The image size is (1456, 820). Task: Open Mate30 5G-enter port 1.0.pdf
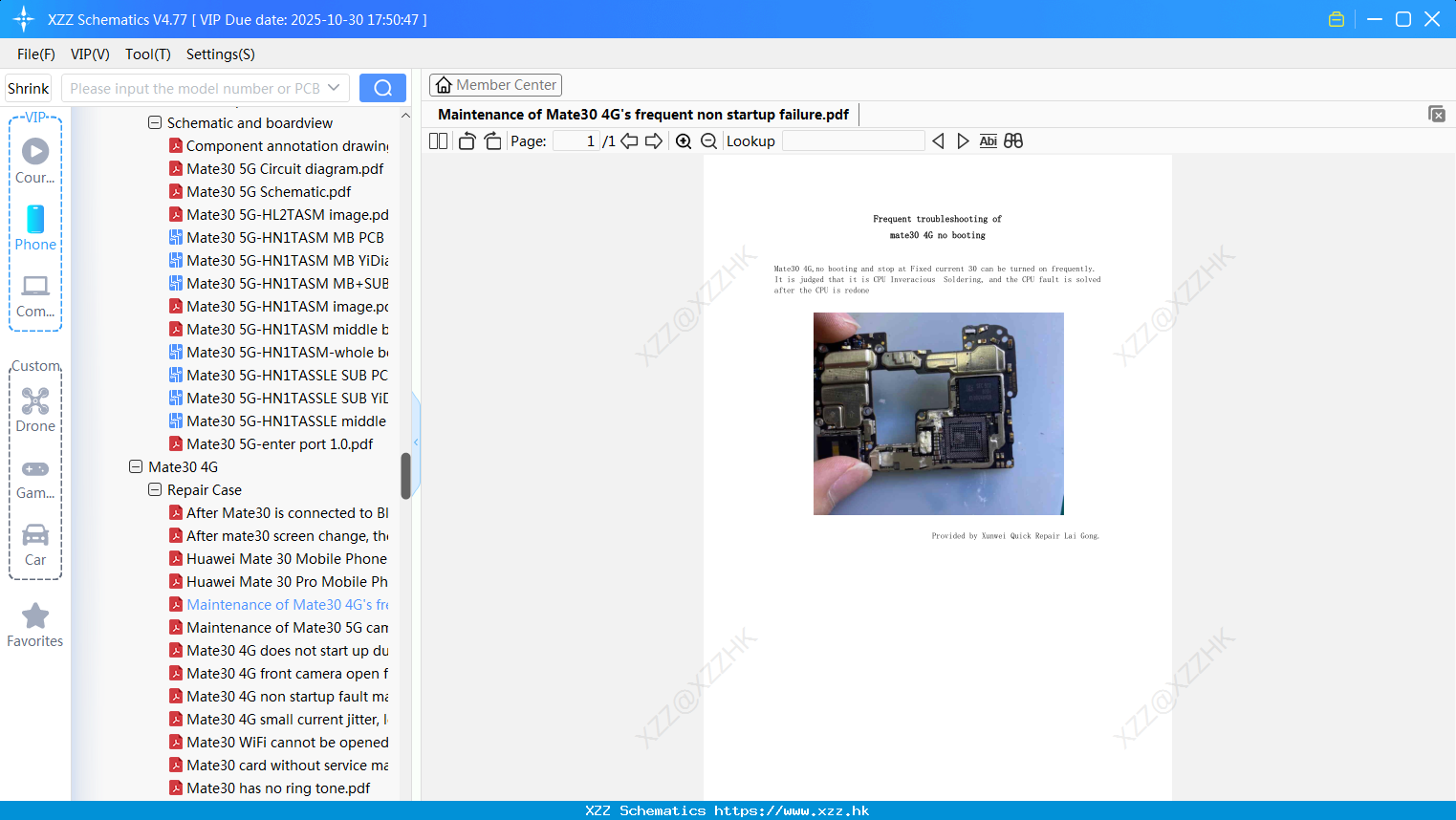pos(271,443)
